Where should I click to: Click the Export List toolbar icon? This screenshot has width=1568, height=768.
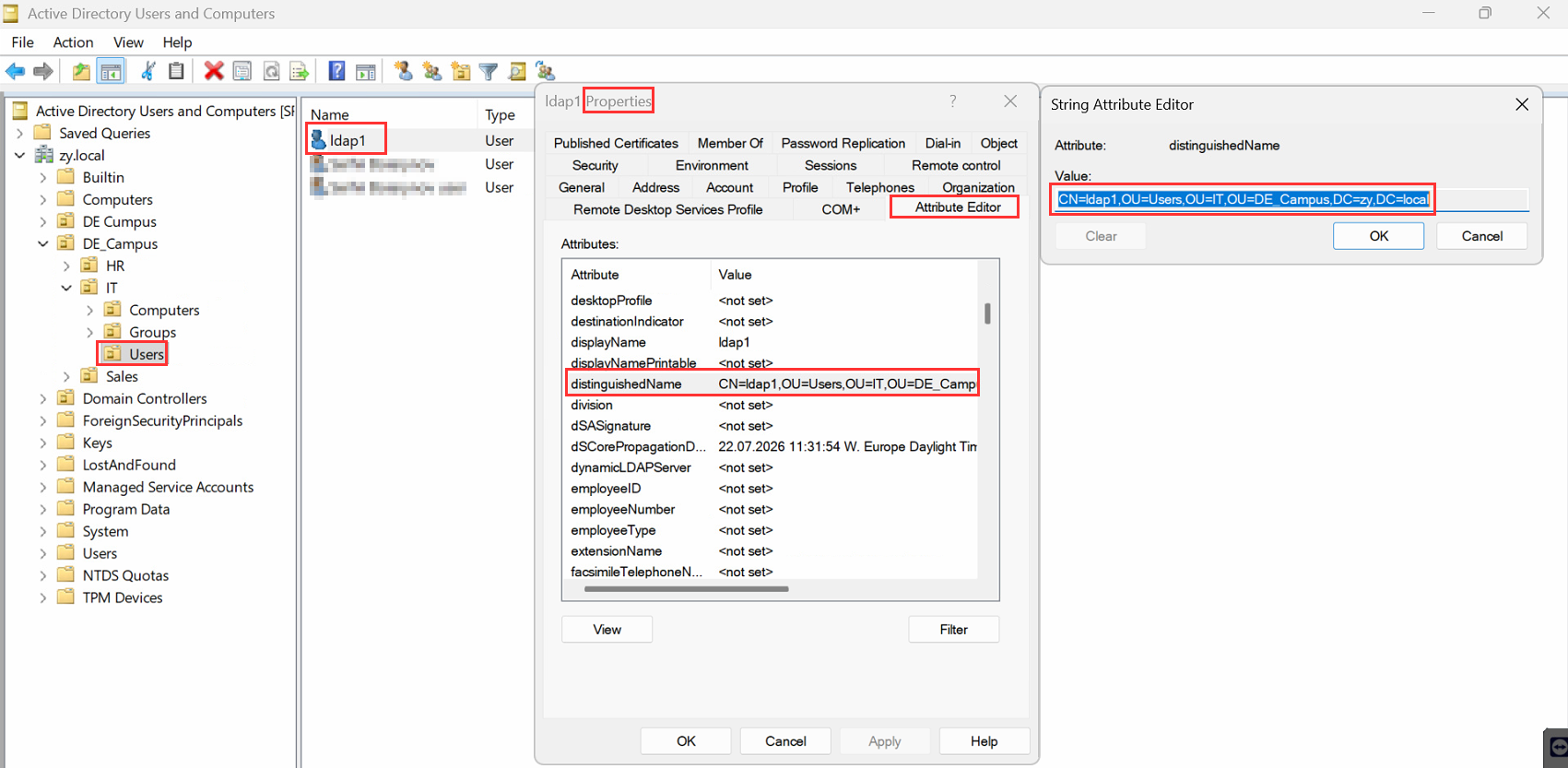299,71
